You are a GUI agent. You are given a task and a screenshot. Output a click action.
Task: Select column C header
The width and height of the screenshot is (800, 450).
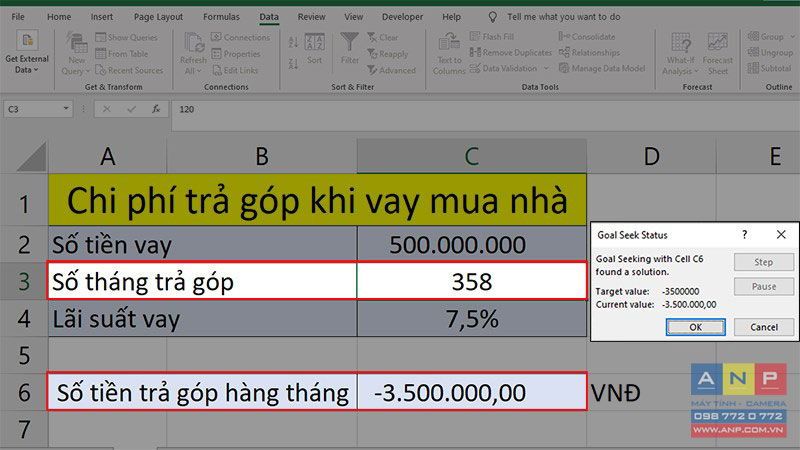coord(472,156)
